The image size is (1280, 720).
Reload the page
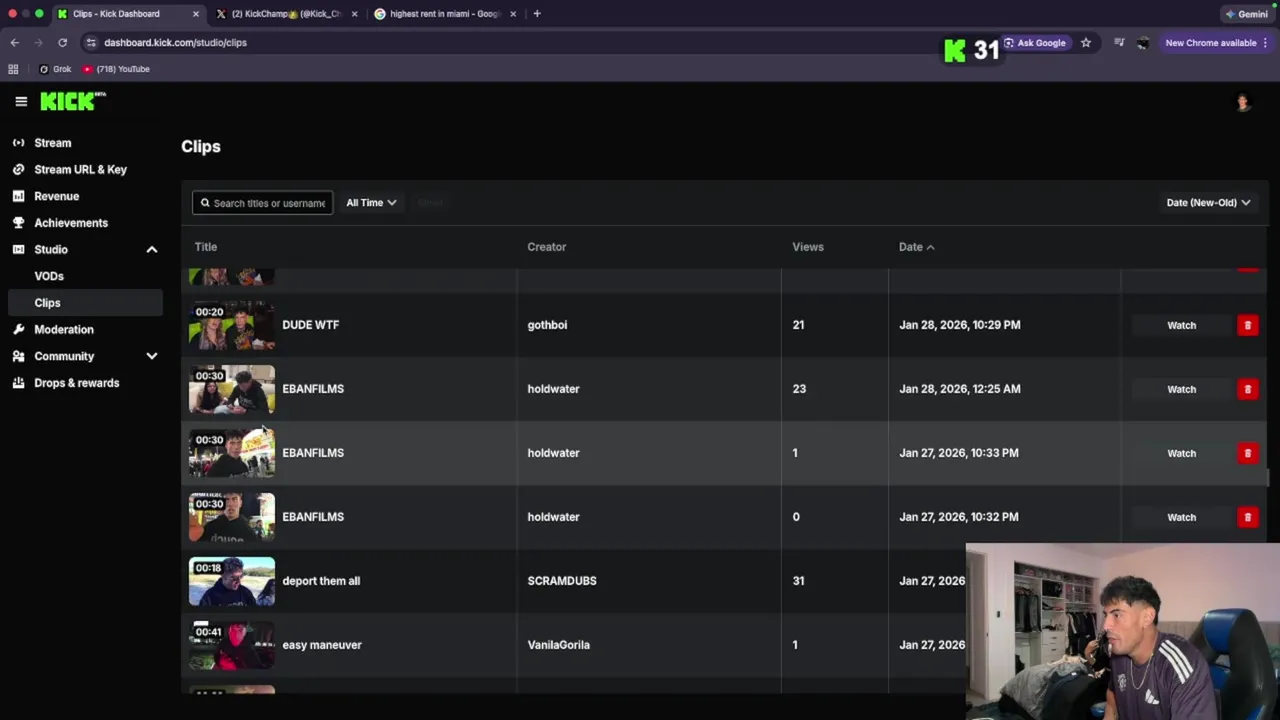click(x=62, y=43)
